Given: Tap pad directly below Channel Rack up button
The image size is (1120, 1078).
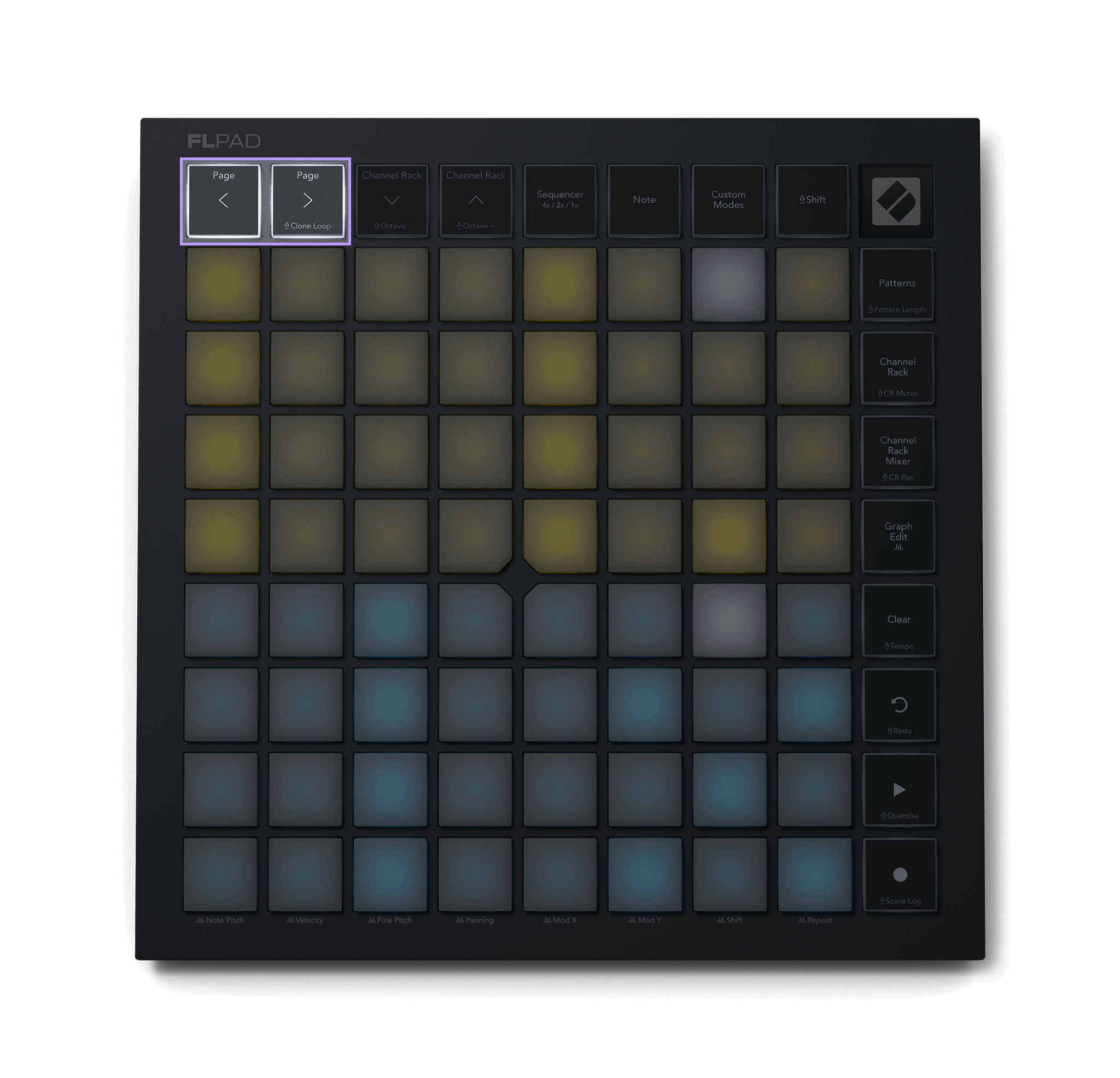Looking at the screenshot, I should tap(475, 284).
